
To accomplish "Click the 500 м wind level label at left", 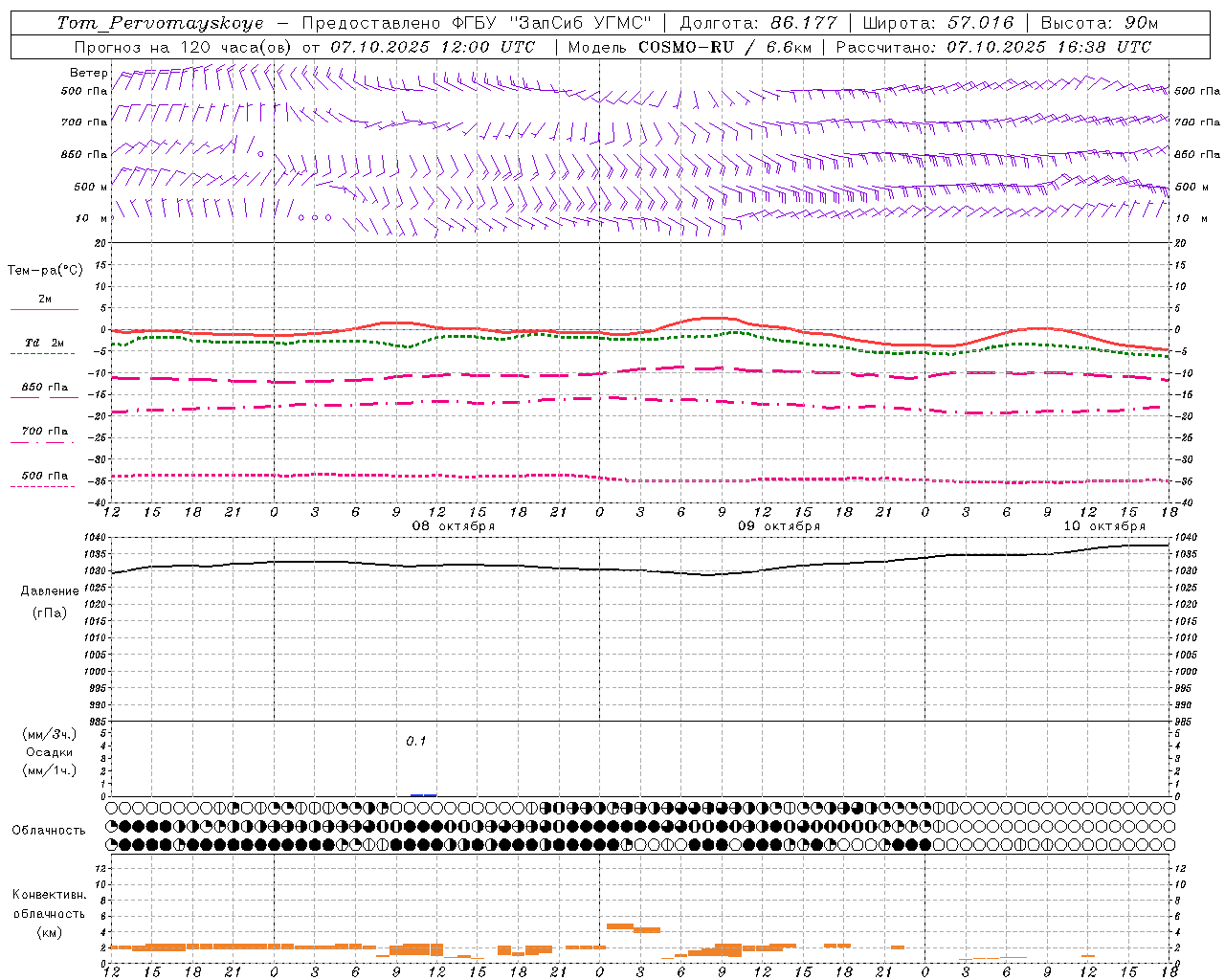I will [x=91, y=187].
